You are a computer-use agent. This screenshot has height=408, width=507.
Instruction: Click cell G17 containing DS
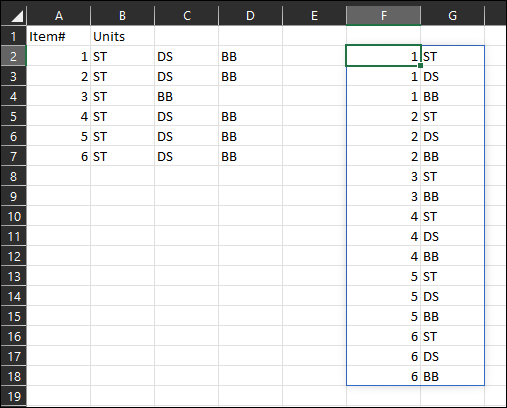[x=452, y=356]
